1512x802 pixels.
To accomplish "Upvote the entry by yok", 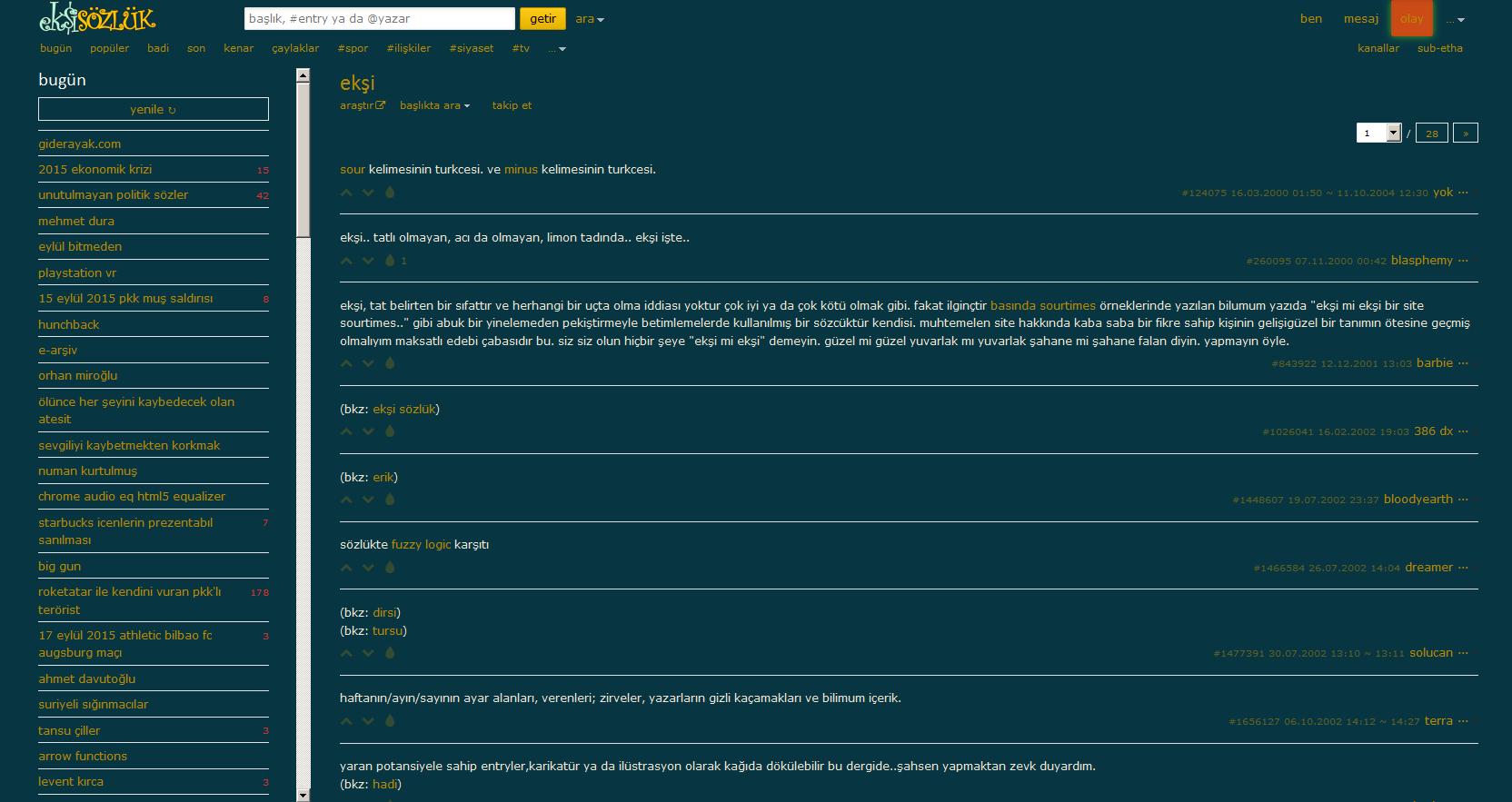I will [x=346, y=193].
